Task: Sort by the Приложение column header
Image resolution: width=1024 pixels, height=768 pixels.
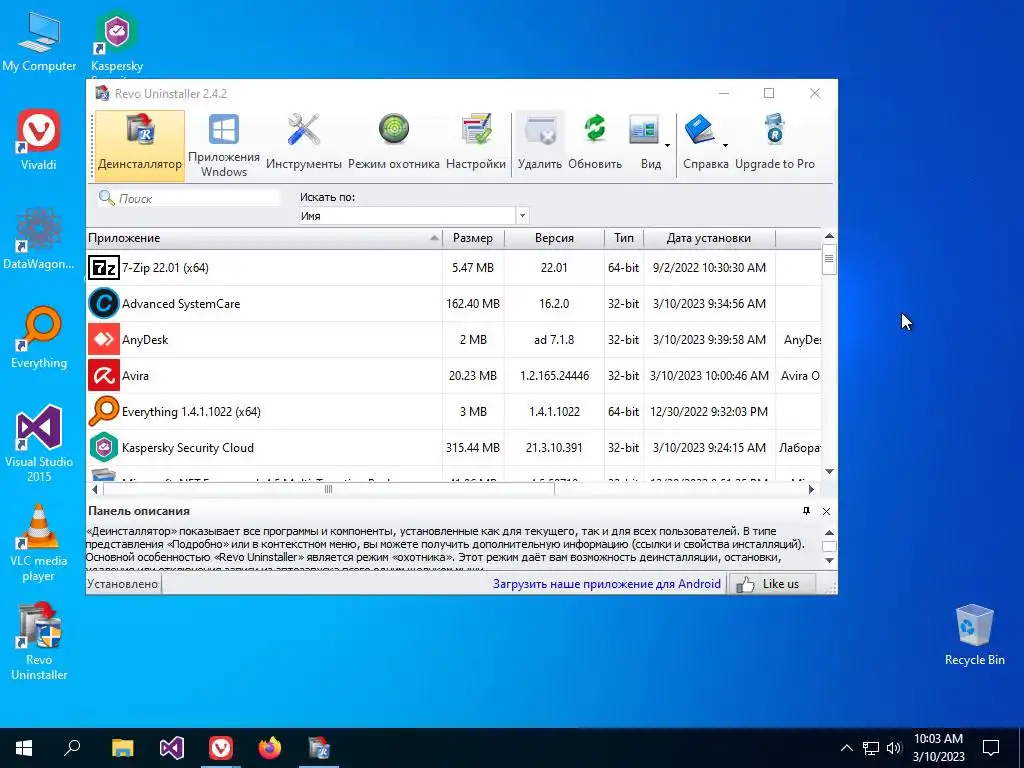Action: click(264, 238)
